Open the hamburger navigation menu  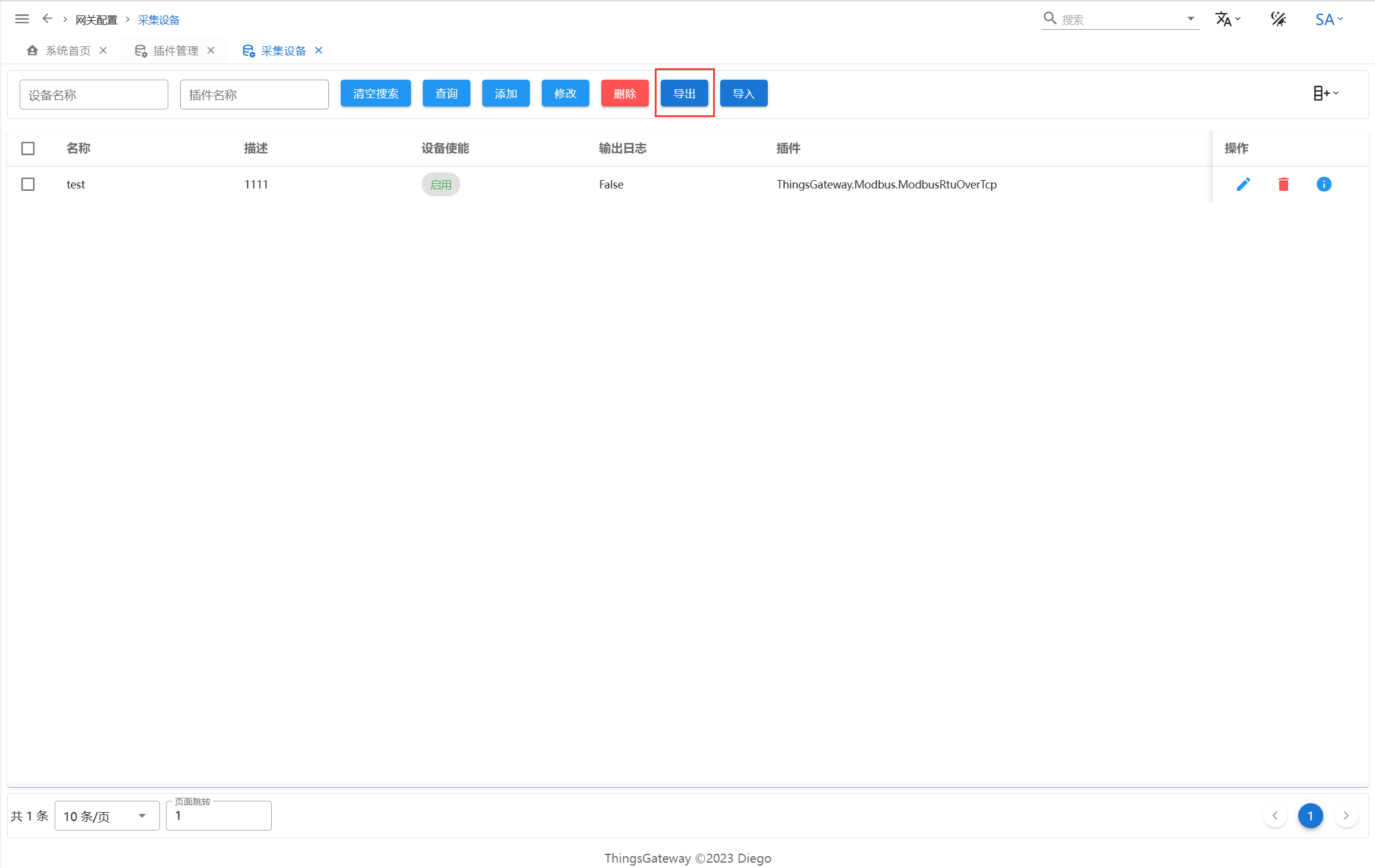point(22,19)
